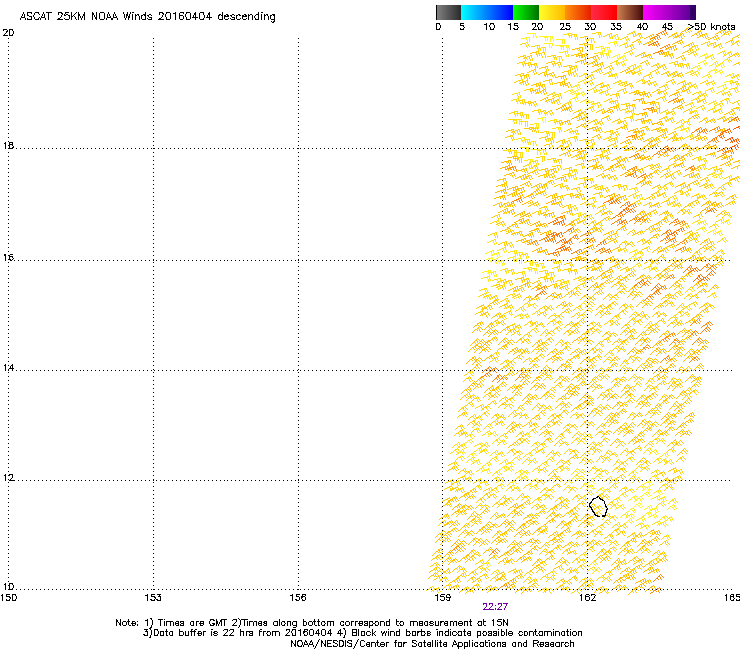The width and height of the screenshot is (740, 650).
Task: Click the latitude label '10'
Action: point(8,587)
